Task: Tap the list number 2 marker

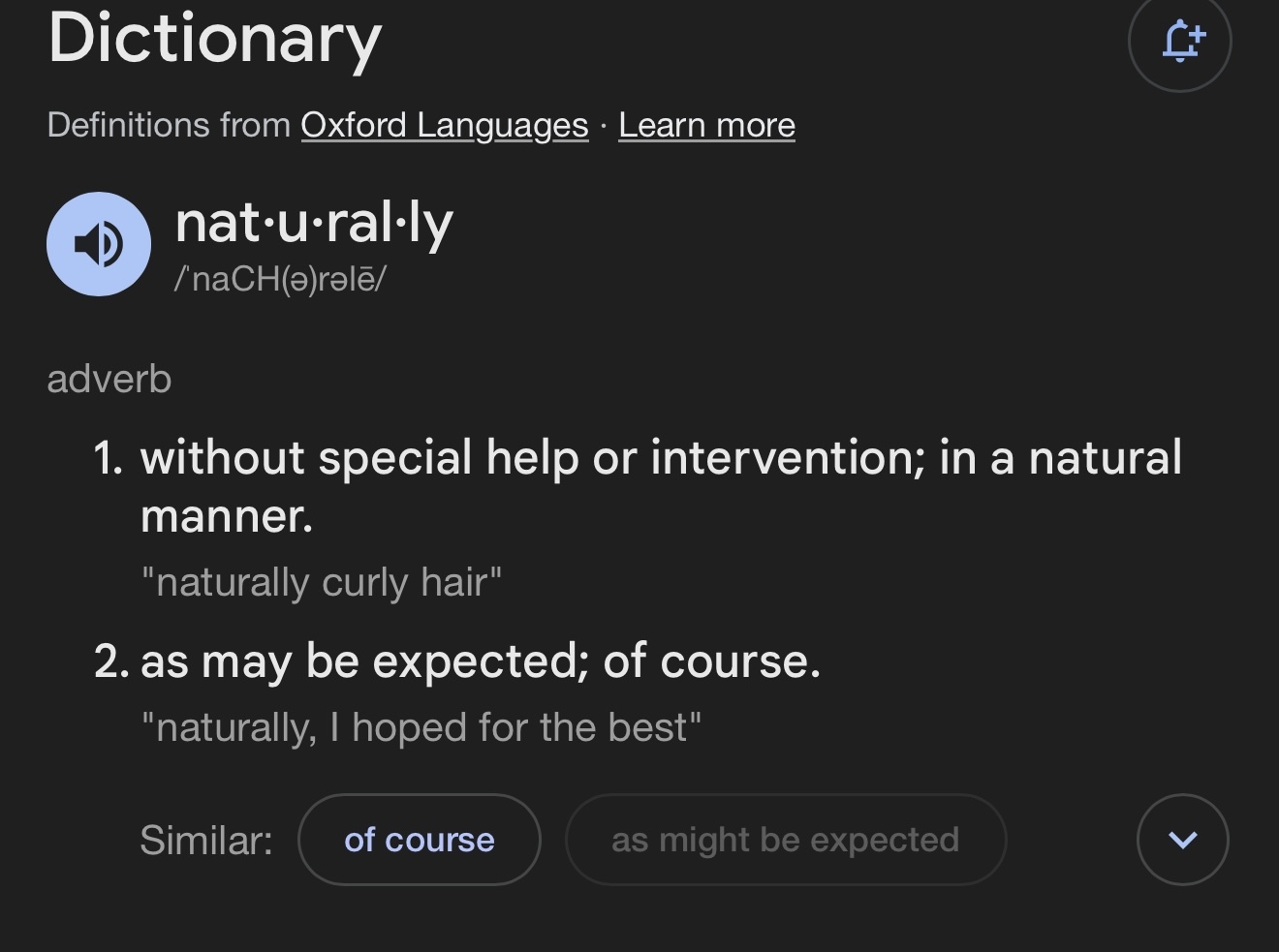Action: tap(111, 662)
